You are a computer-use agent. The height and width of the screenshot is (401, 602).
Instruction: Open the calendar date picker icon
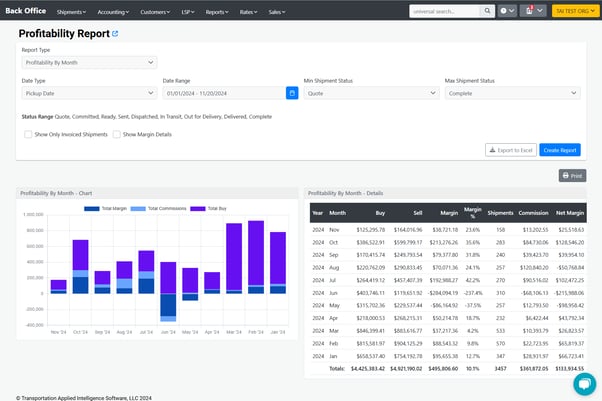pyautogui.click(x=292, y=93)
